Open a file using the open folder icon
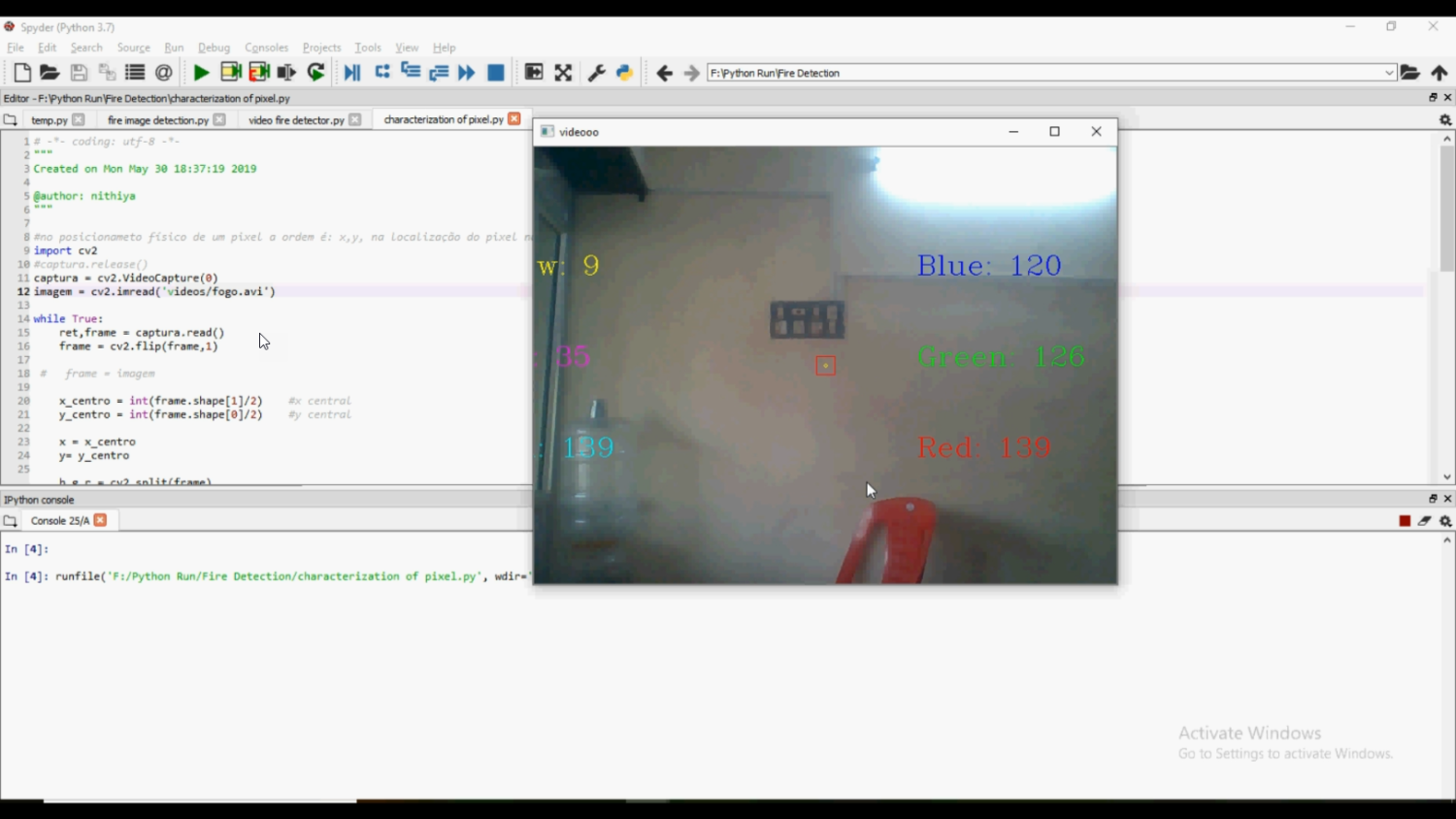 click(50, 72)
